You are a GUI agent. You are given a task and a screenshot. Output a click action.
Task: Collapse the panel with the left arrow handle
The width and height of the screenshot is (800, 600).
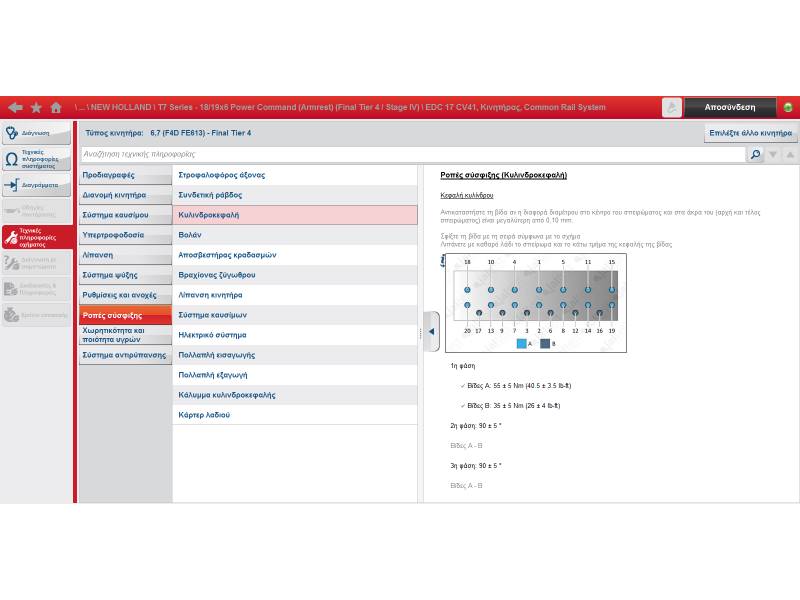point(431,331)
